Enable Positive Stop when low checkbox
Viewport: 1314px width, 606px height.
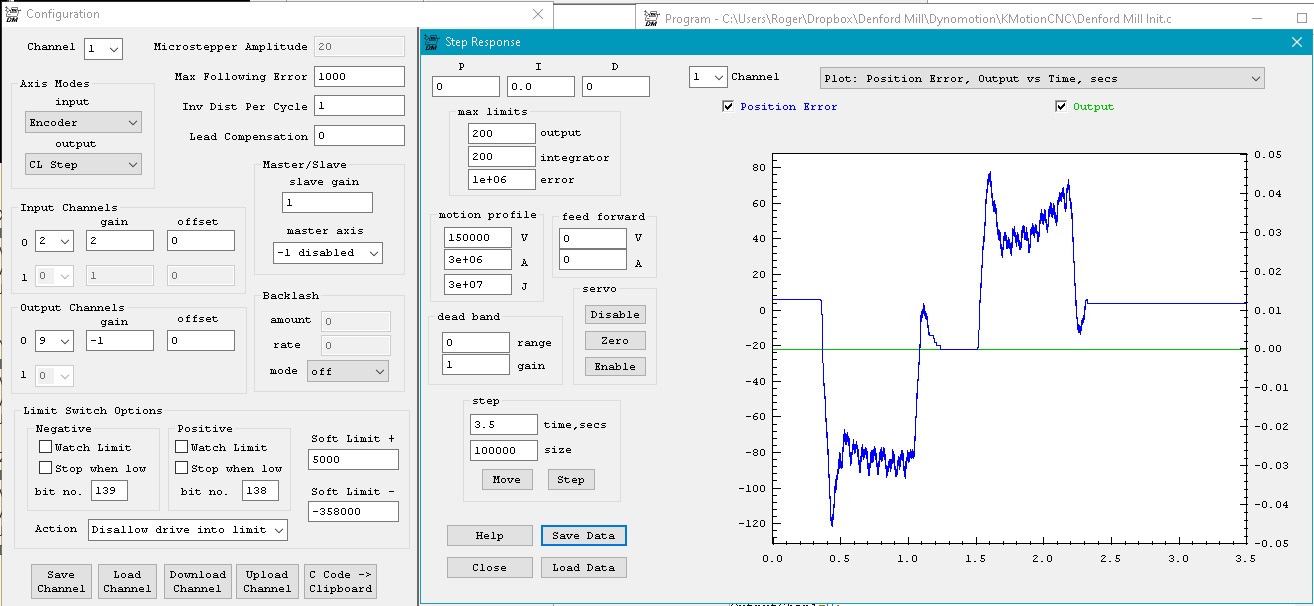[182, 468]
